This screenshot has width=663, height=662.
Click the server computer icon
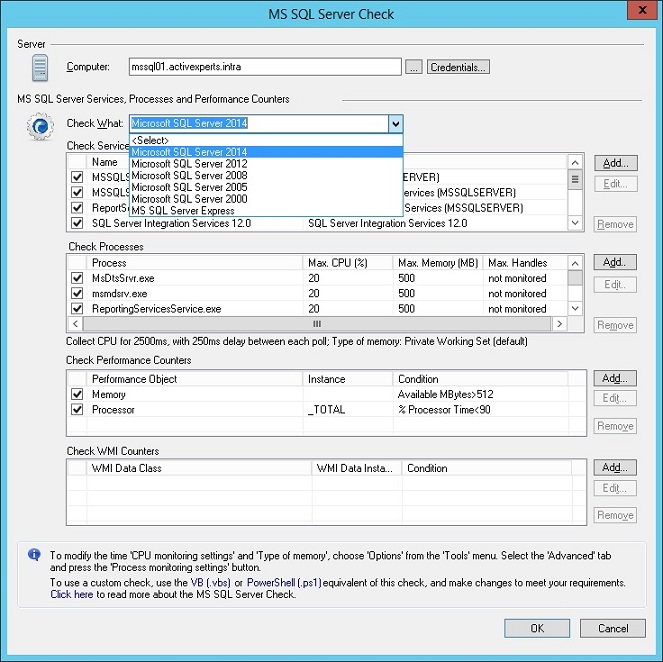(x=40, y=68)
